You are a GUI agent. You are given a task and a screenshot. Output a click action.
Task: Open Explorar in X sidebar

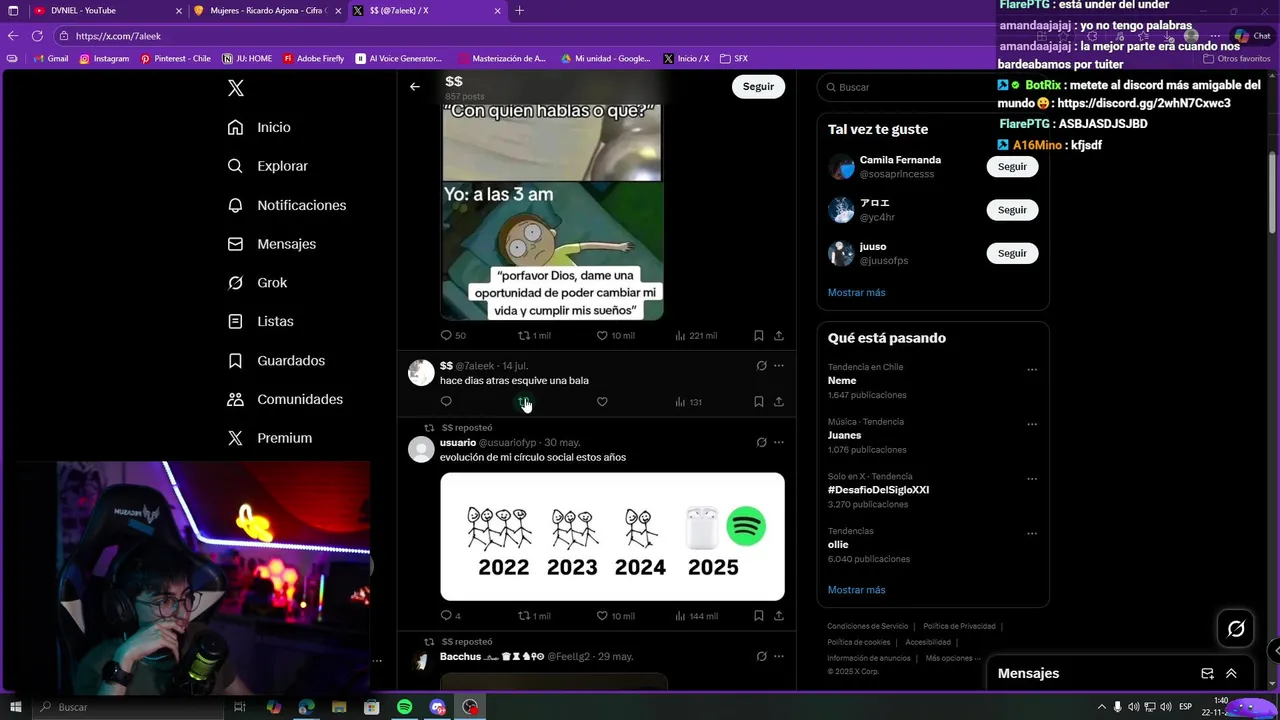point(267,166)
